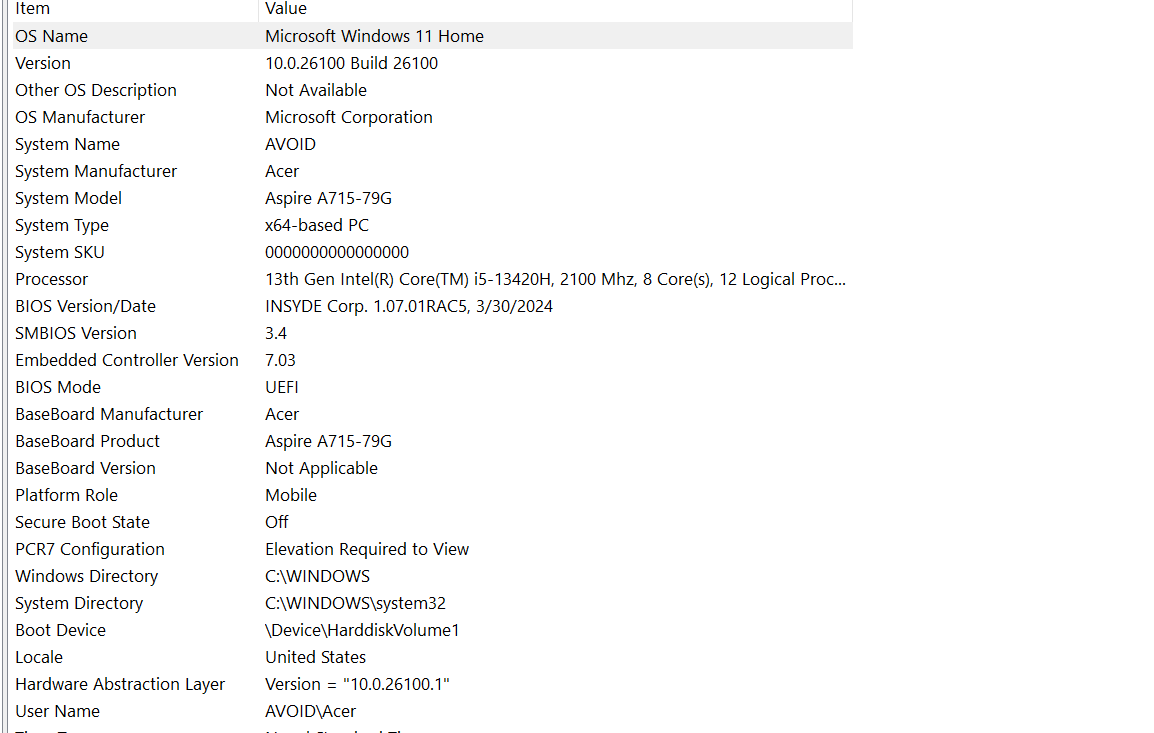
Task: Select the System Model row
Action: [433, 199]
